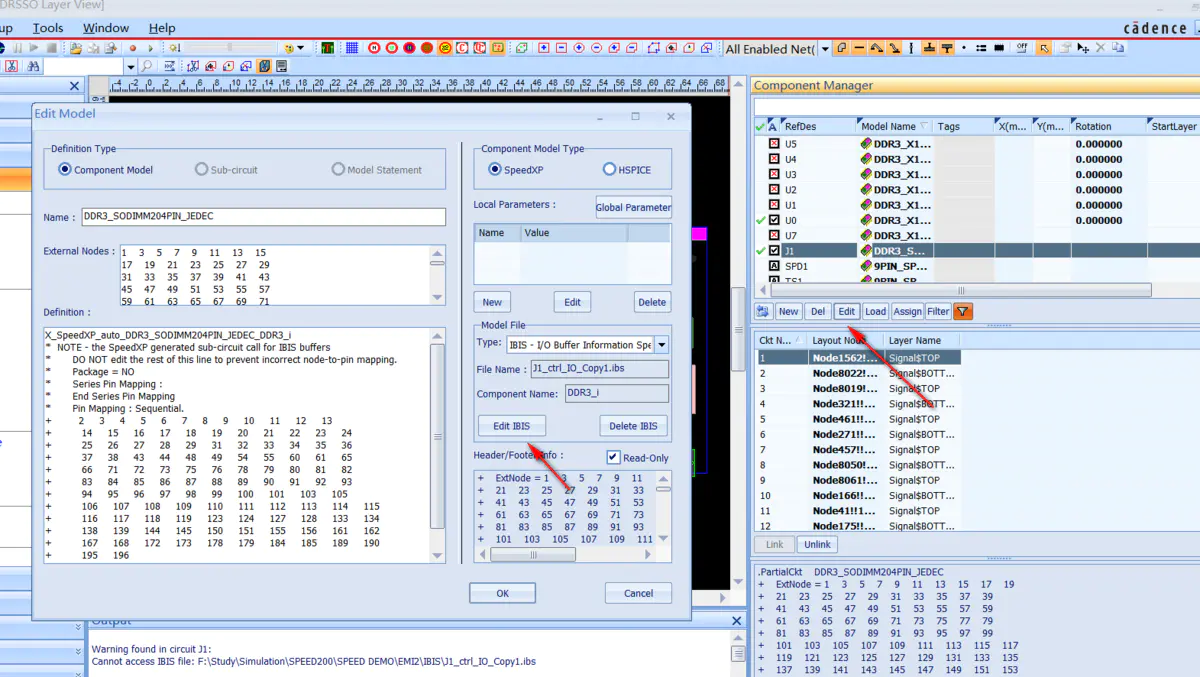Click the highlighted document icon in second toolbar row

(264, 66)
